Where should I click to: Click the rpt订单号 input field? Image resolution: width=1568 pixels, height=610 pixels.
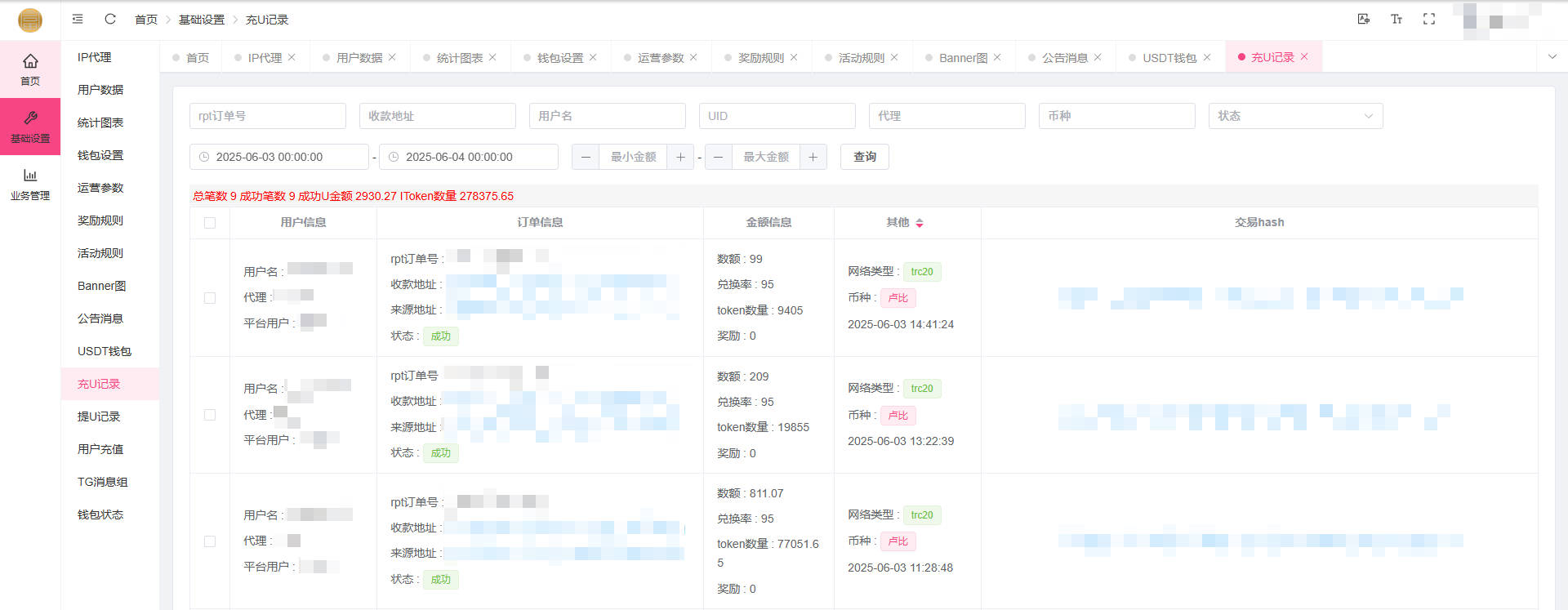pyautogui.click(x=267, y=116)
